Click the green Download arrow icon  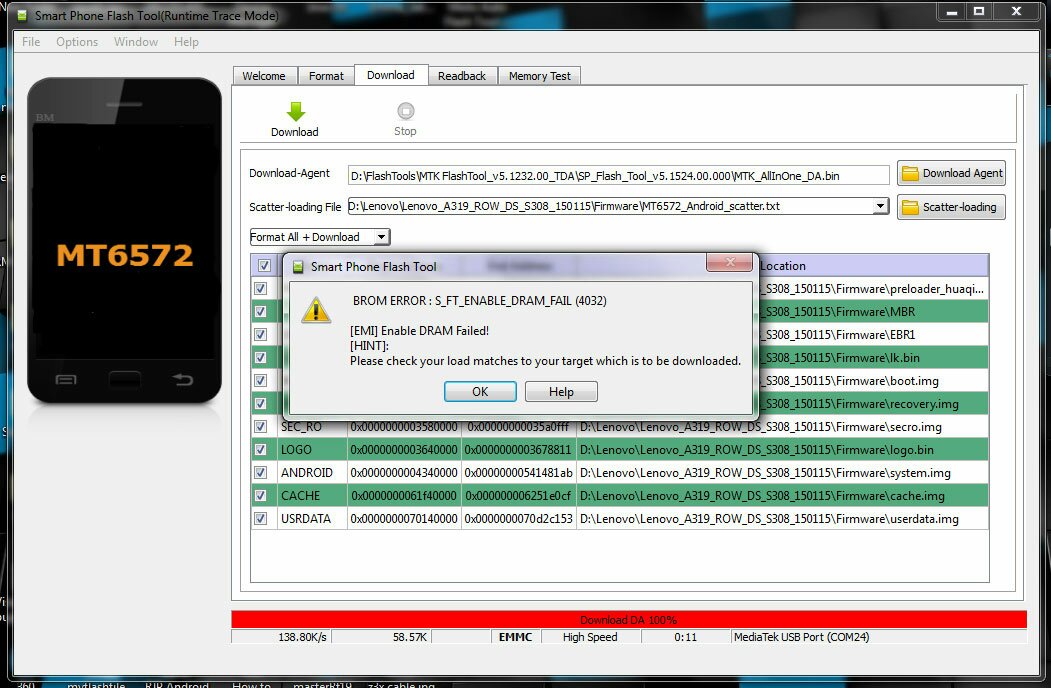pos(296,111)
